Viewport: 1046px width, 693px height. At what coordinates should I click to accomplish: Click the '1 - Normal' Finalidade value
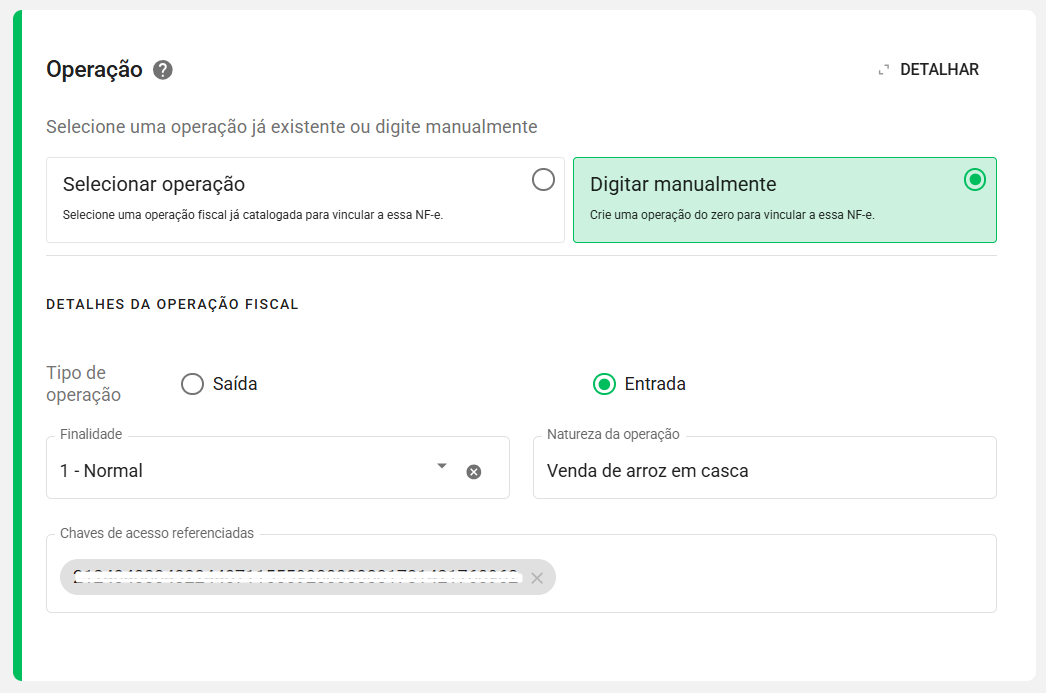coord(102,471)
